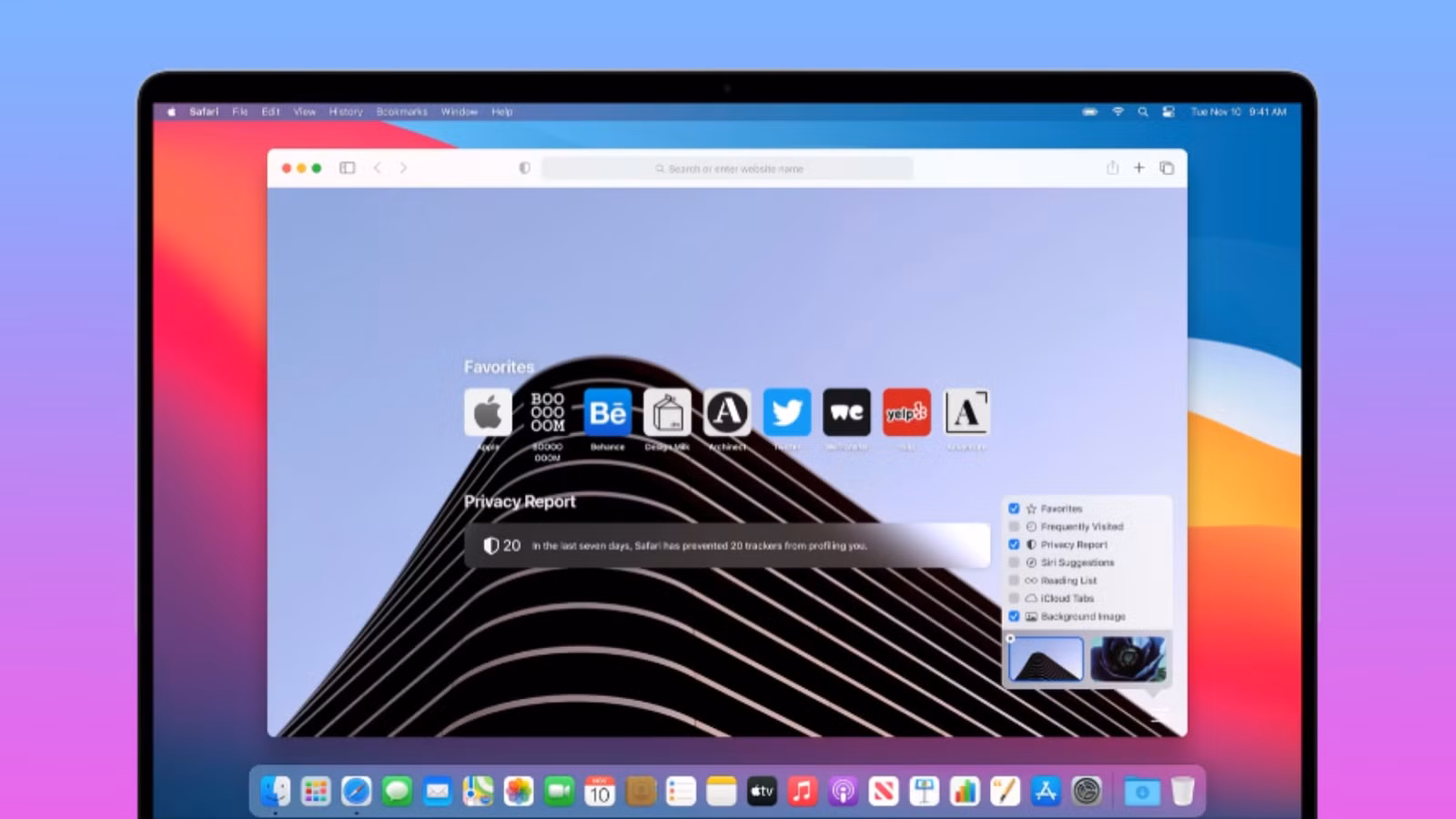Open the Behance favorite in Safari

coord(607,412)
